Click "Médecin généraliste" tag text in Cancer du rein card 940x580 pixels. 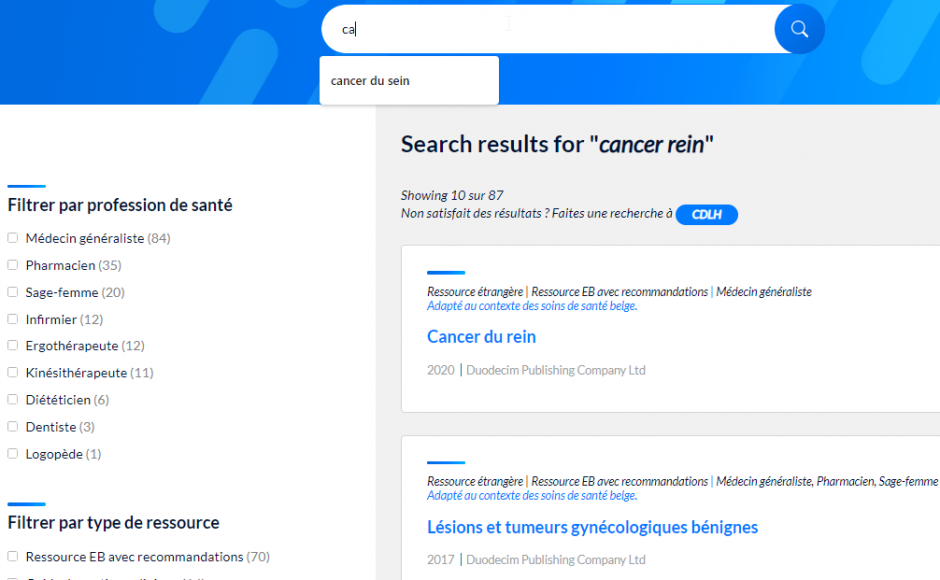(x=764, y=291)
